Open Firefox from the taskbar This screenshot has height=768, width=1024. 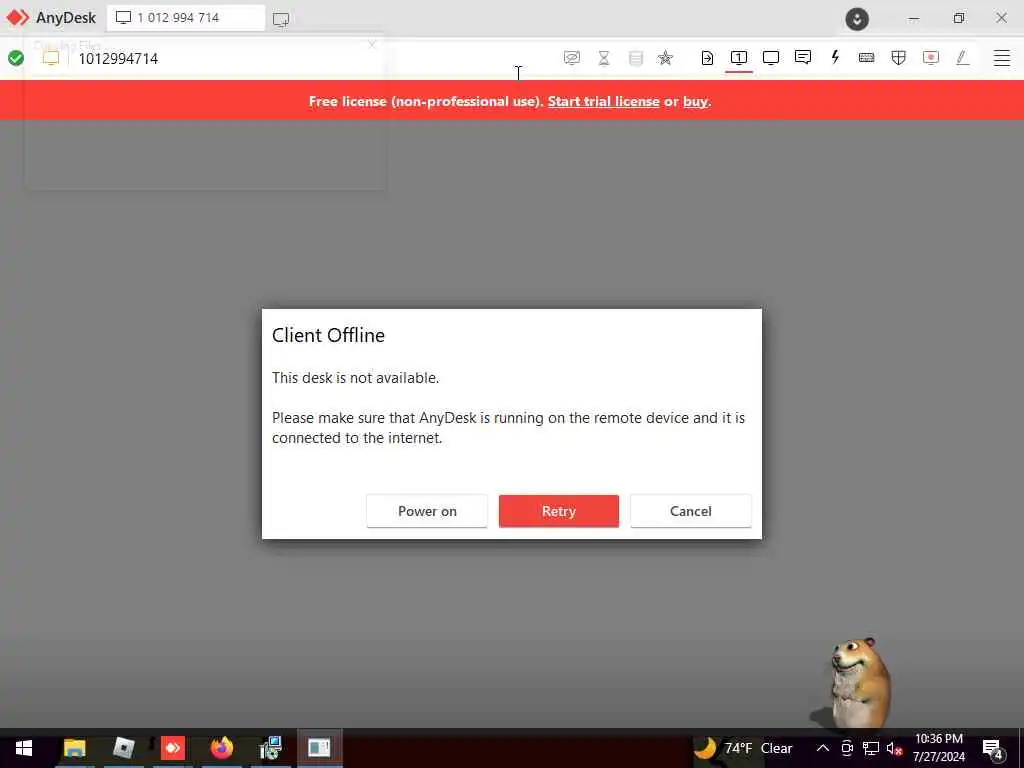point(222,748)
